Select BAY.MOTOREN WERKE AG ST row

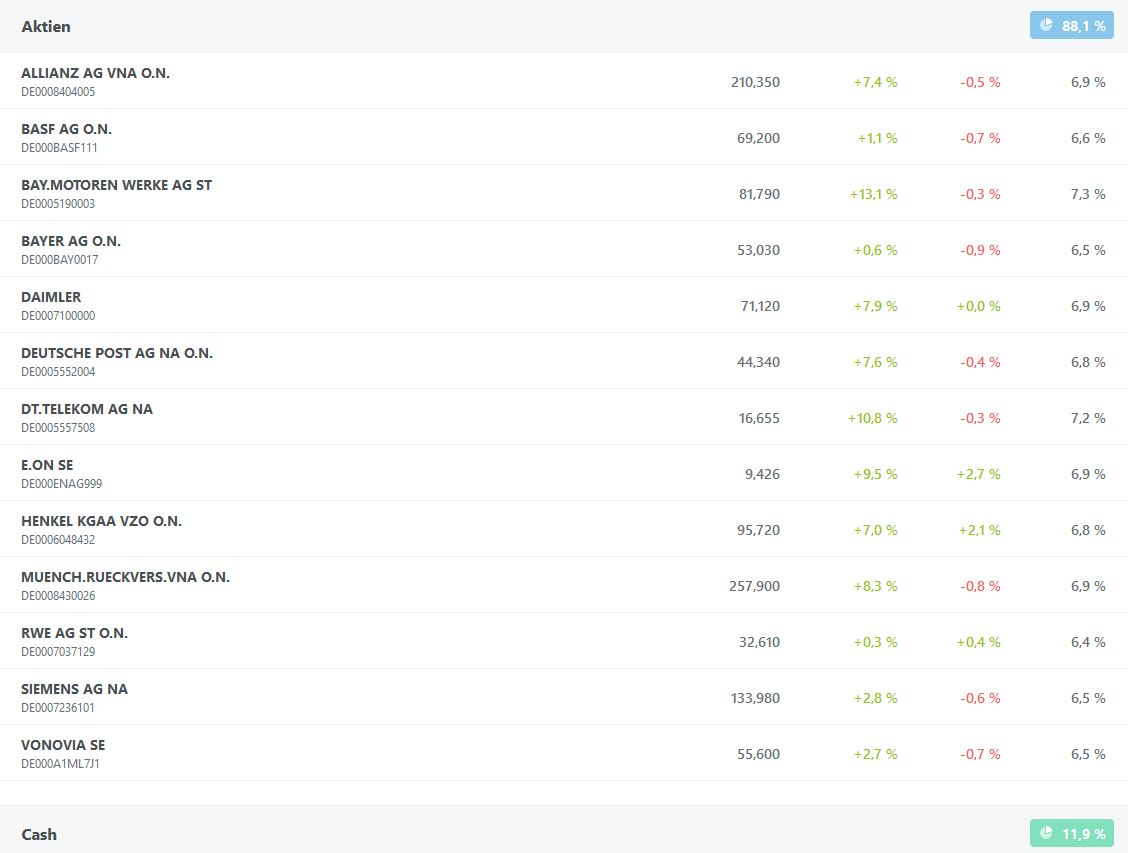116,185
